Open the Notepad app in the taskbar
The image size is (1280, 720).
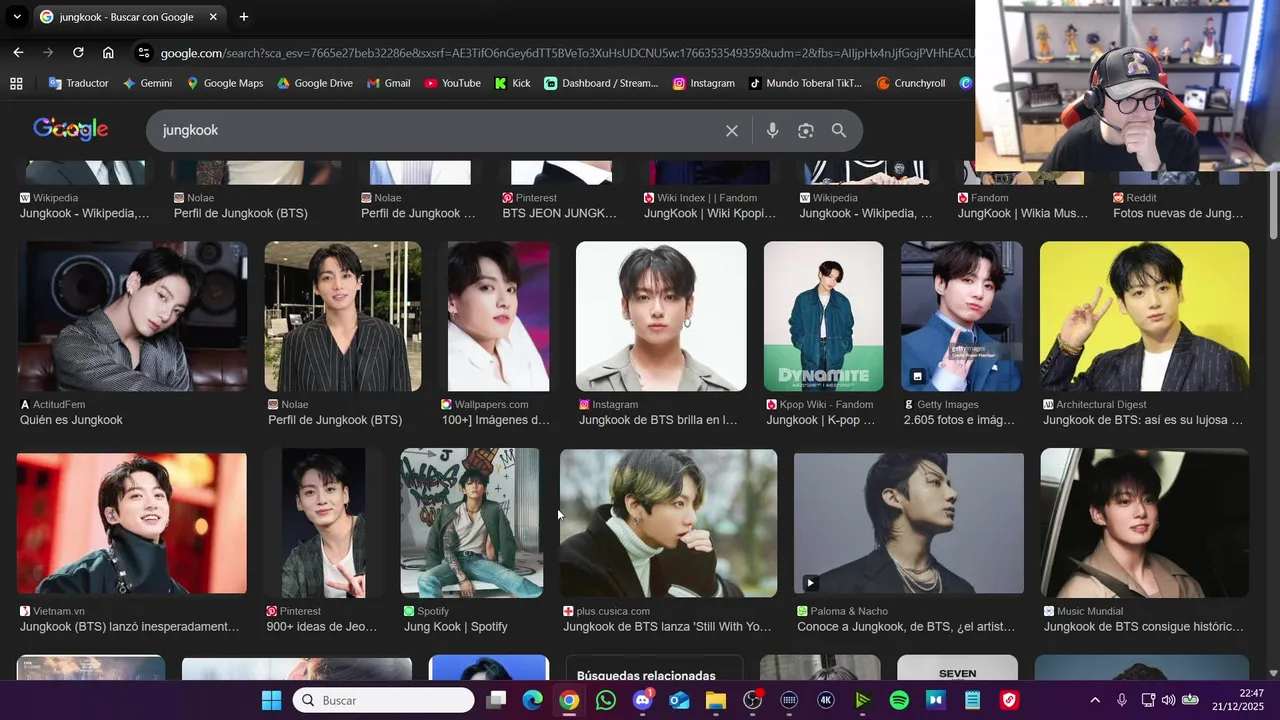(972, 700)
